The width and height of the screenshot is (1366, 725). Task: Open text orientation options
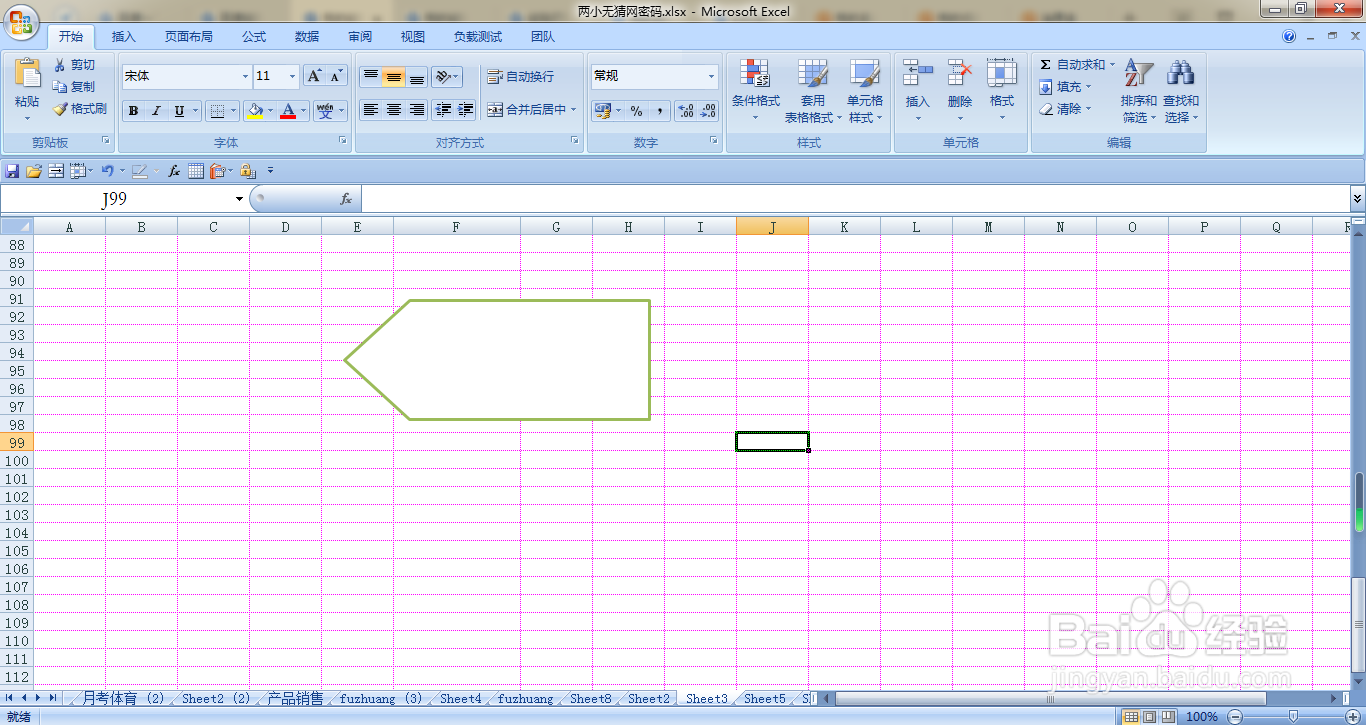click(x=446, y=77)
